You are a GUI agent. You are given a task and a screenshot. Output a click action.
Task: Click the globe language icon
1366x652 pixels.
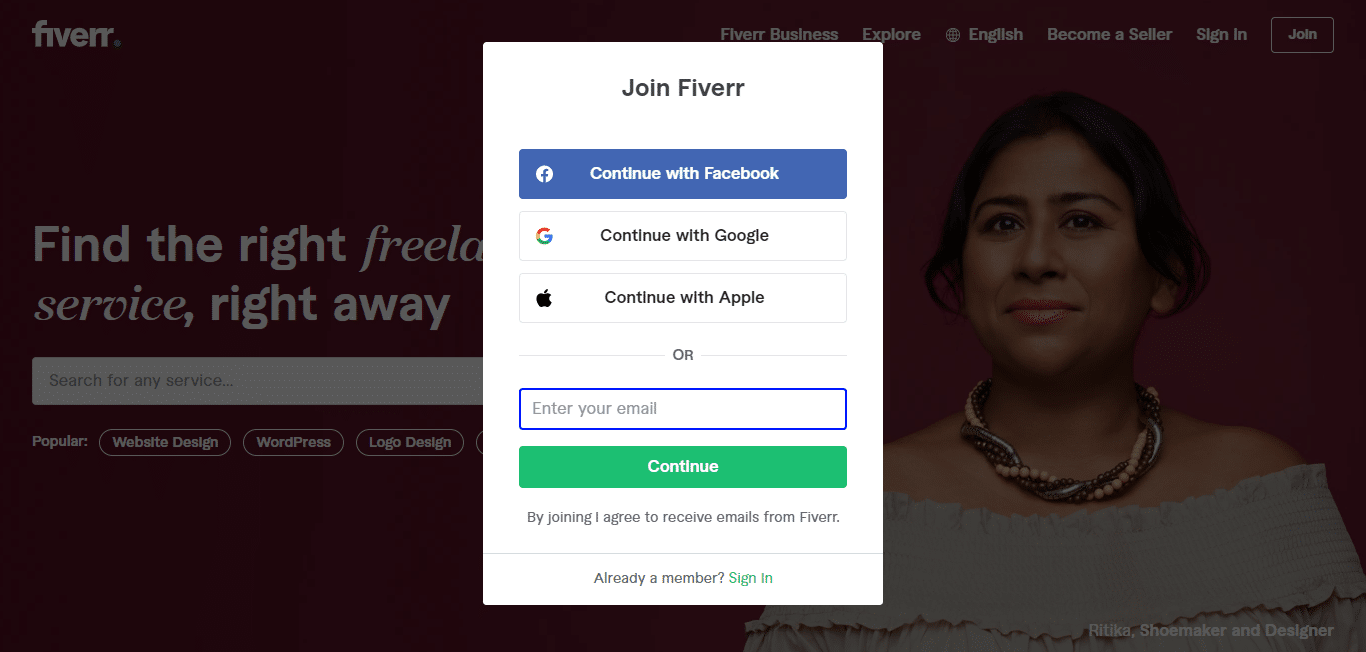coord(953,35)
